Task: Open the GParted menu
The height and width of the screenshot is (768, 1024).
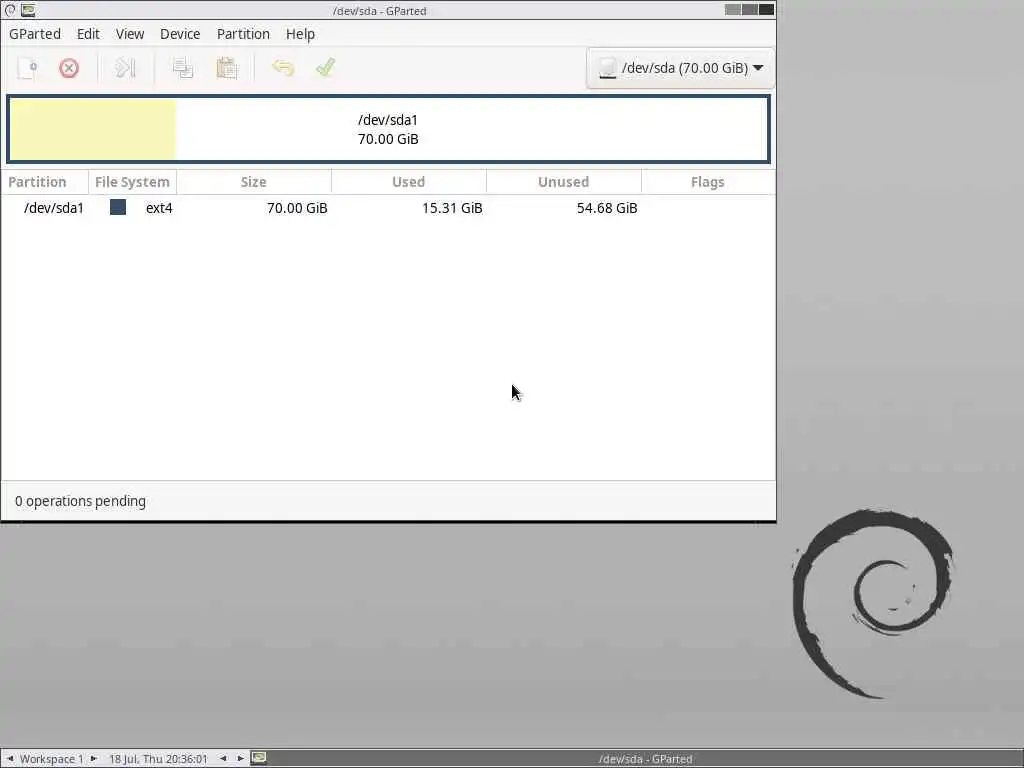Action: [35, 34]
